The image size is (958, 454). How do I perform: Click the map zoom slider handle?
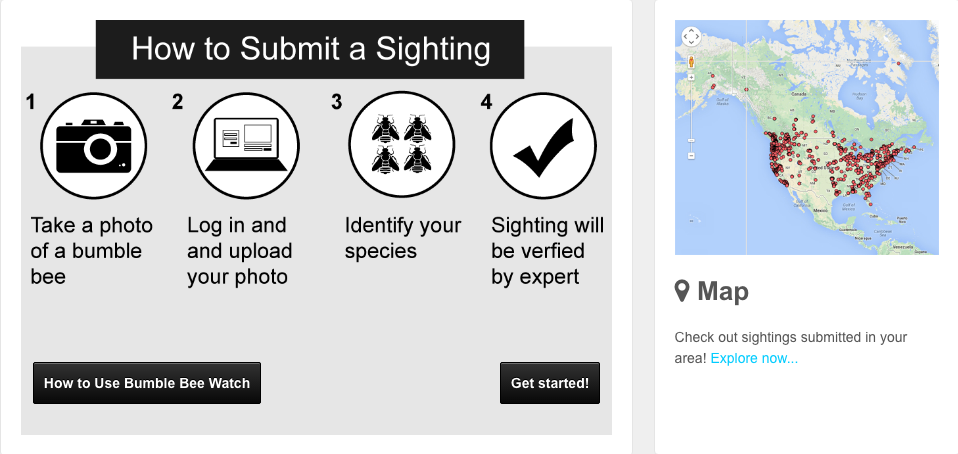692,140
